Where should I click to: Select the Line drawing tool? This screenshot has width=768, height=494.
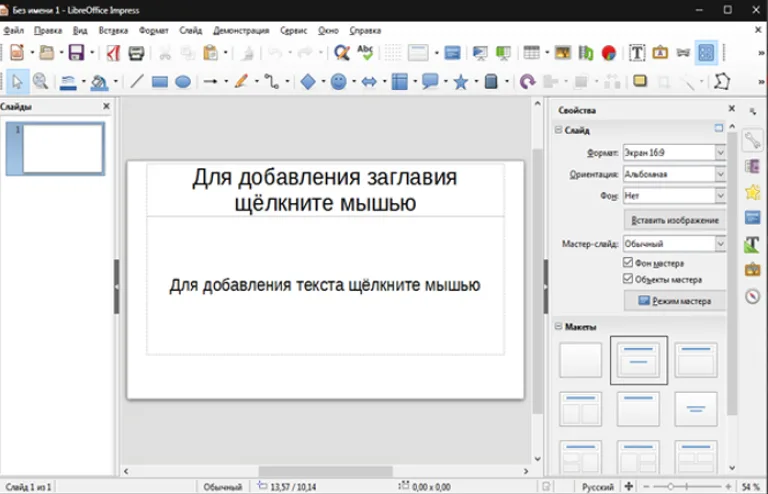137,81
